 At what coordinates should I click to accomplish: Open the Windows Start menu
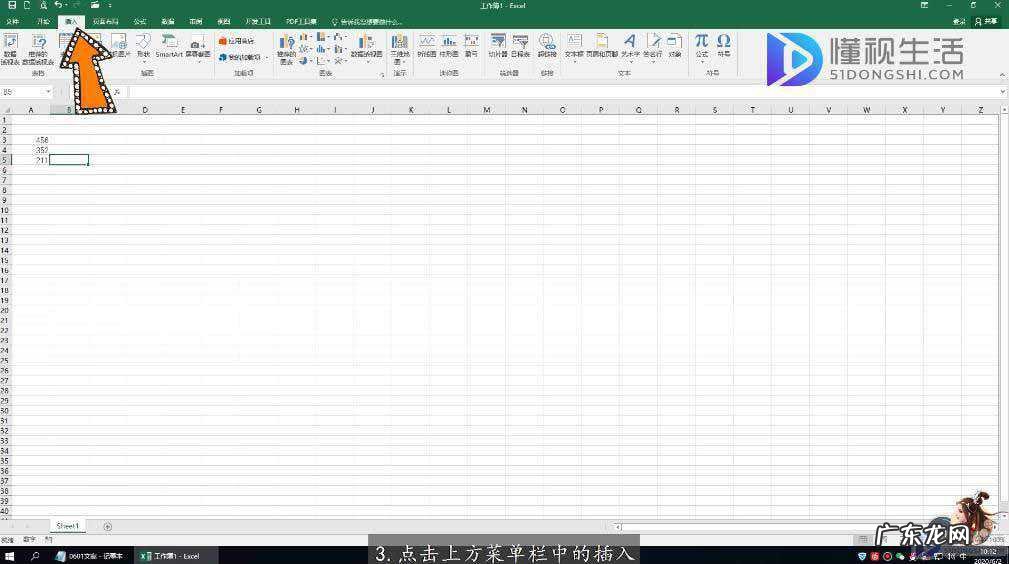point(10,556)
